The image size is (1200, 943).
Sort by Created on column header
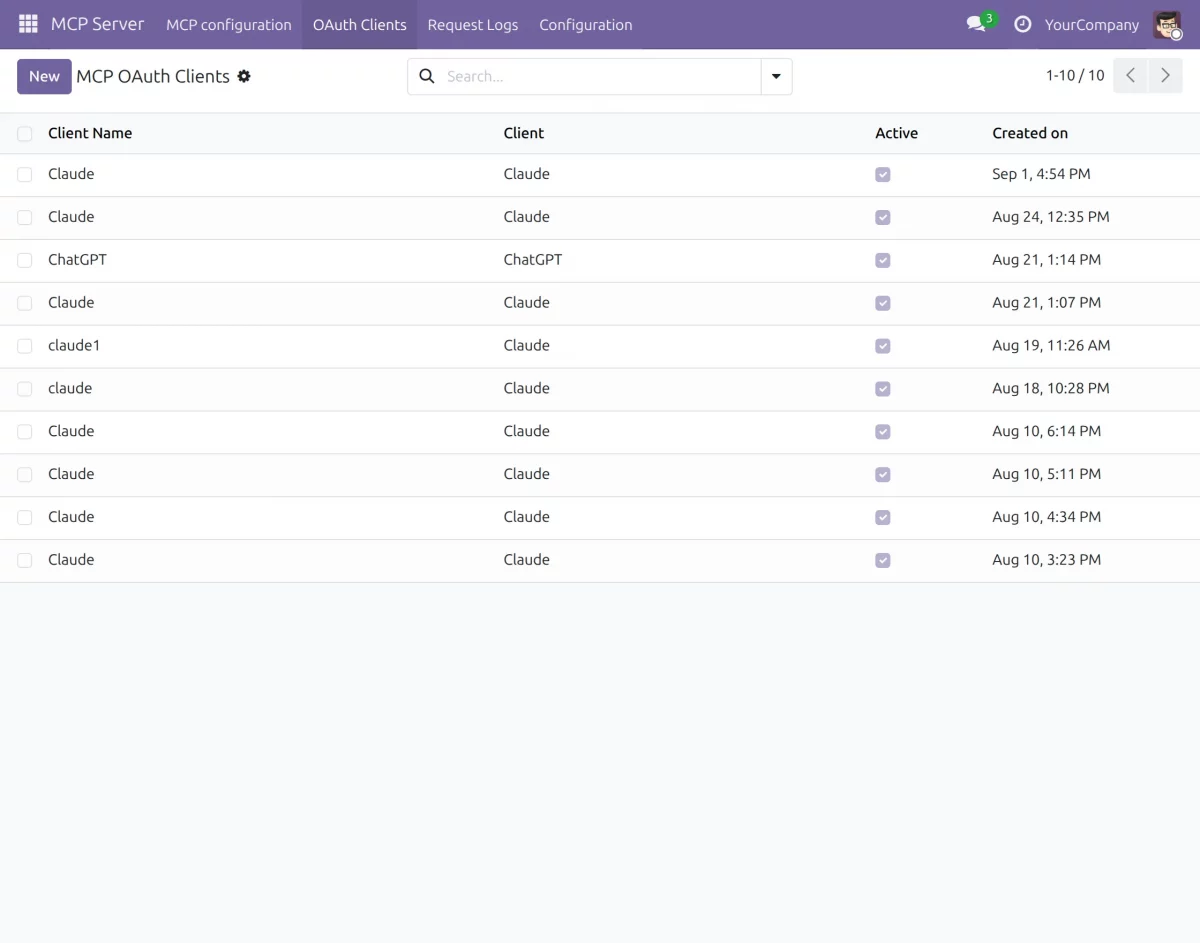click(1030, 133)
